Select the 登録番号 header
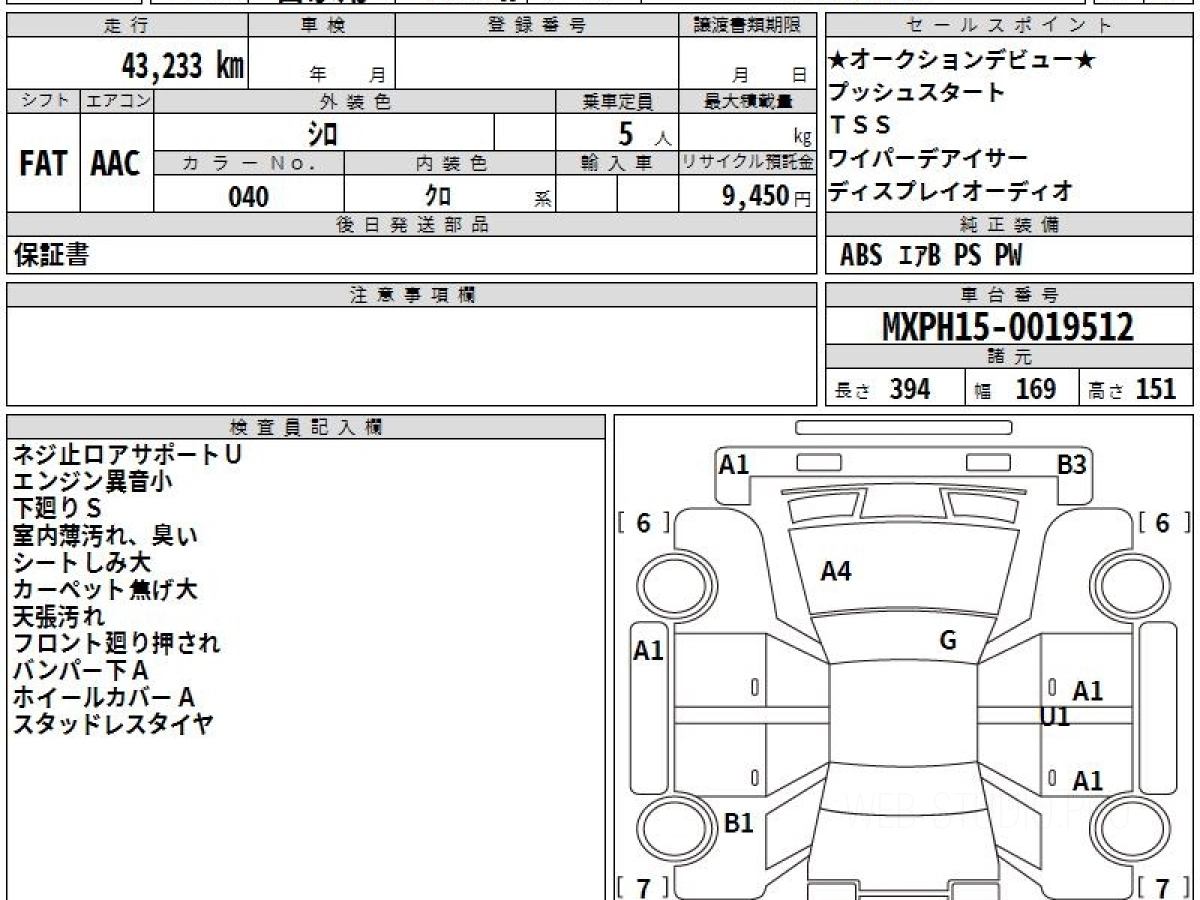This screenshot has width=1200, height=900. (x=536, y=26)
